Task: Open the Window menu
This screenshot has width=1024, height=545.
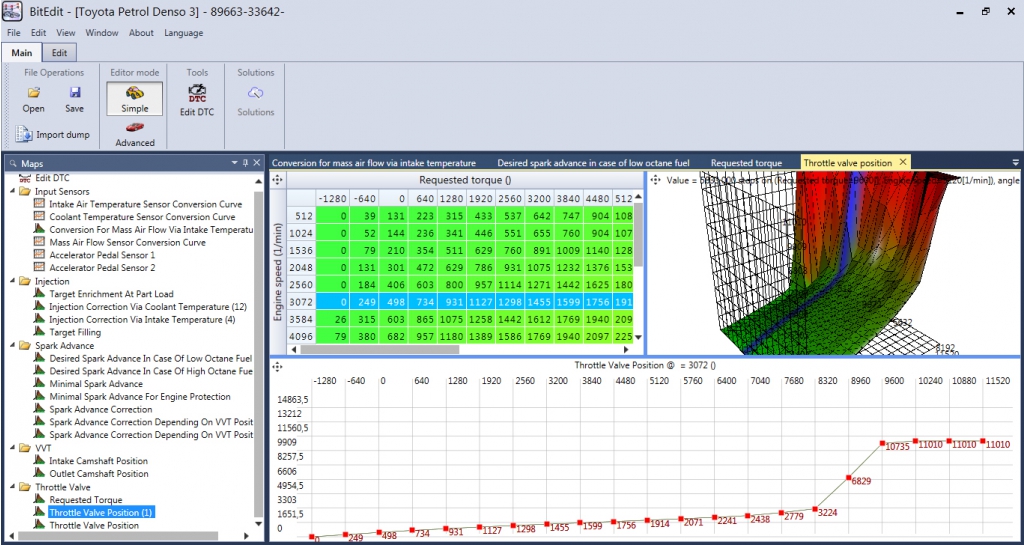Action: (x=102, y=33)
